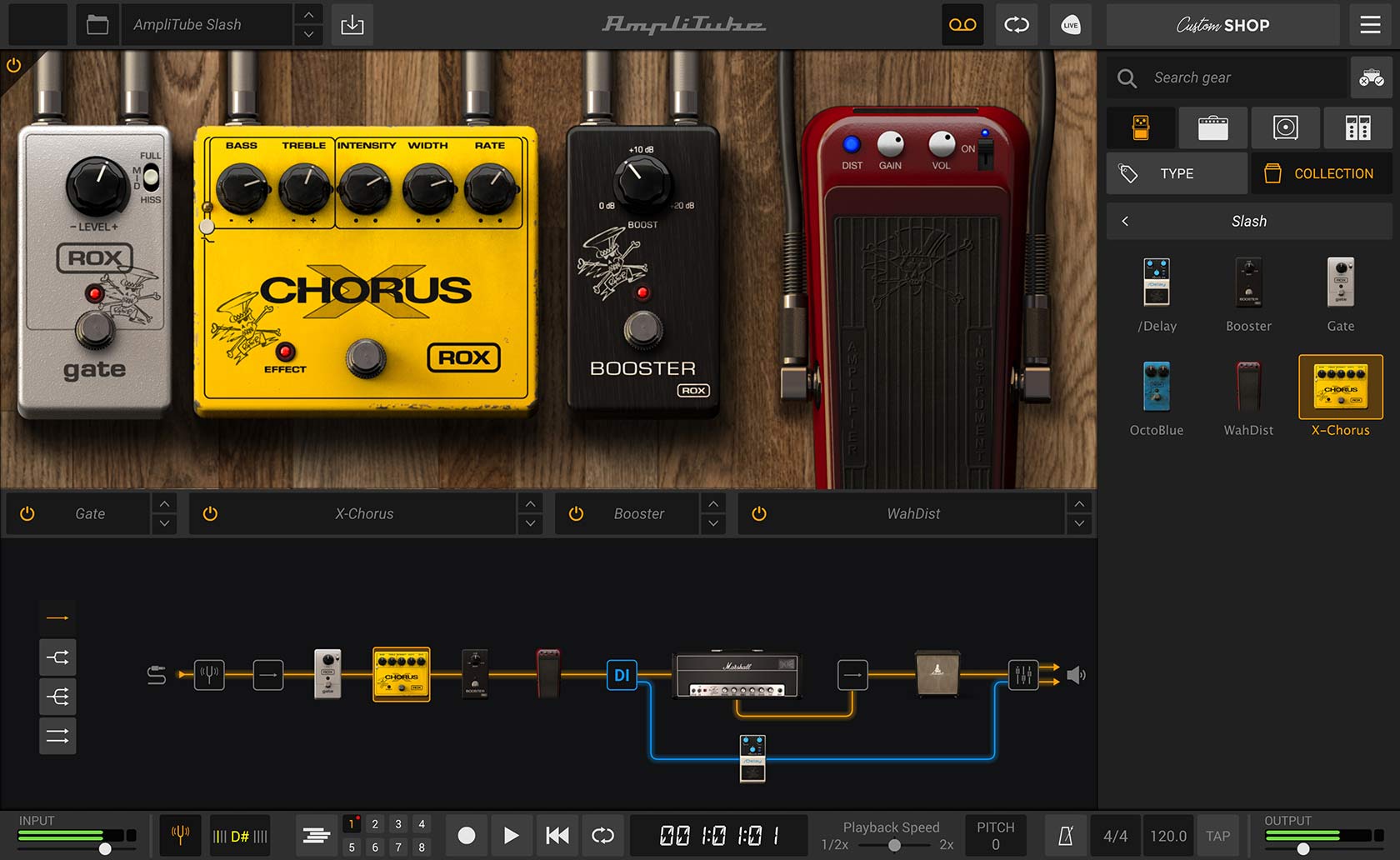This screenshot has width=1400, height=860.
Task: Click the Record button
Action: pyautogui.click(x=467, y=835)
